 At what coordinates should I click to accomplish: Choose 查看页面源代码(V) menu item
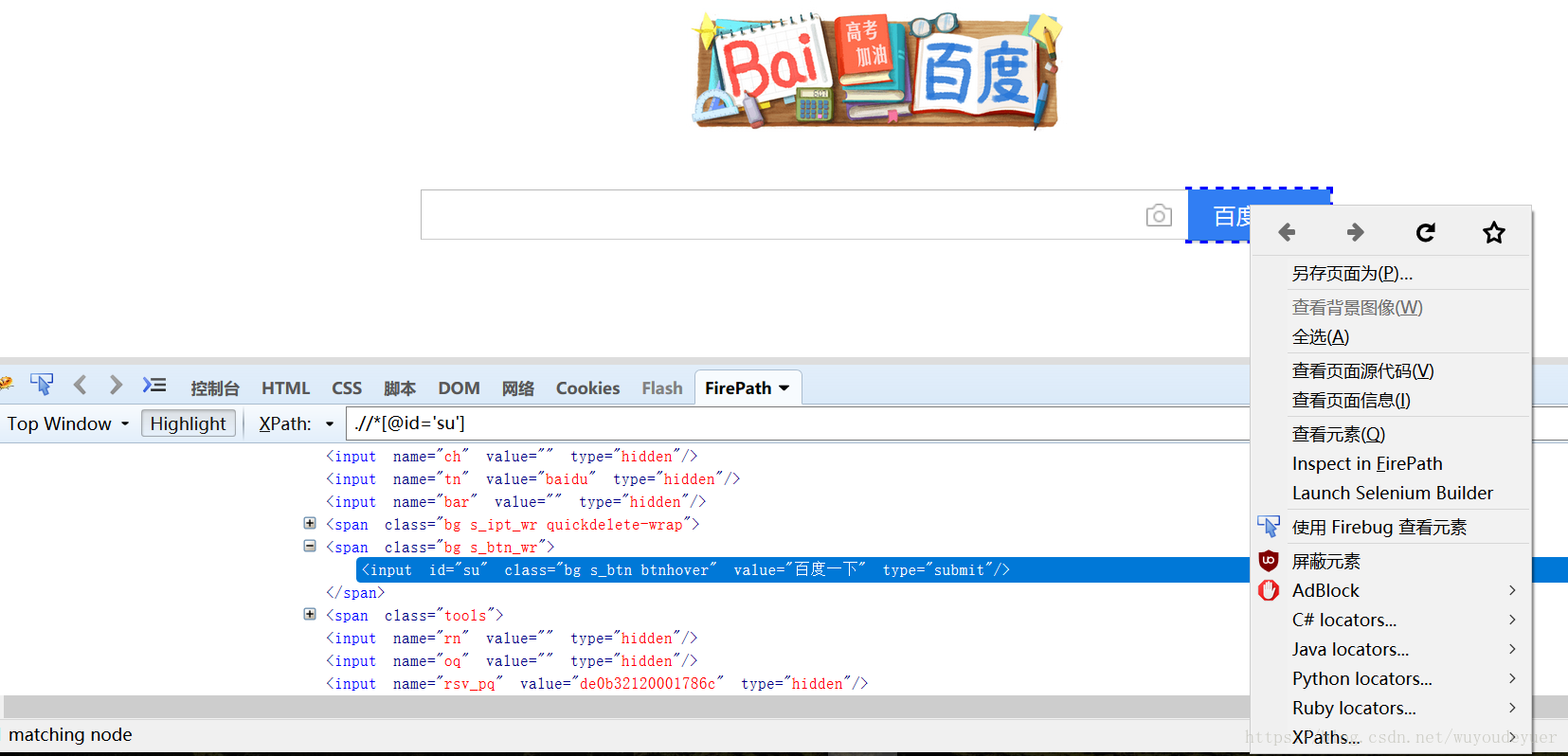pyautogui.click(x=1391, y=371)
